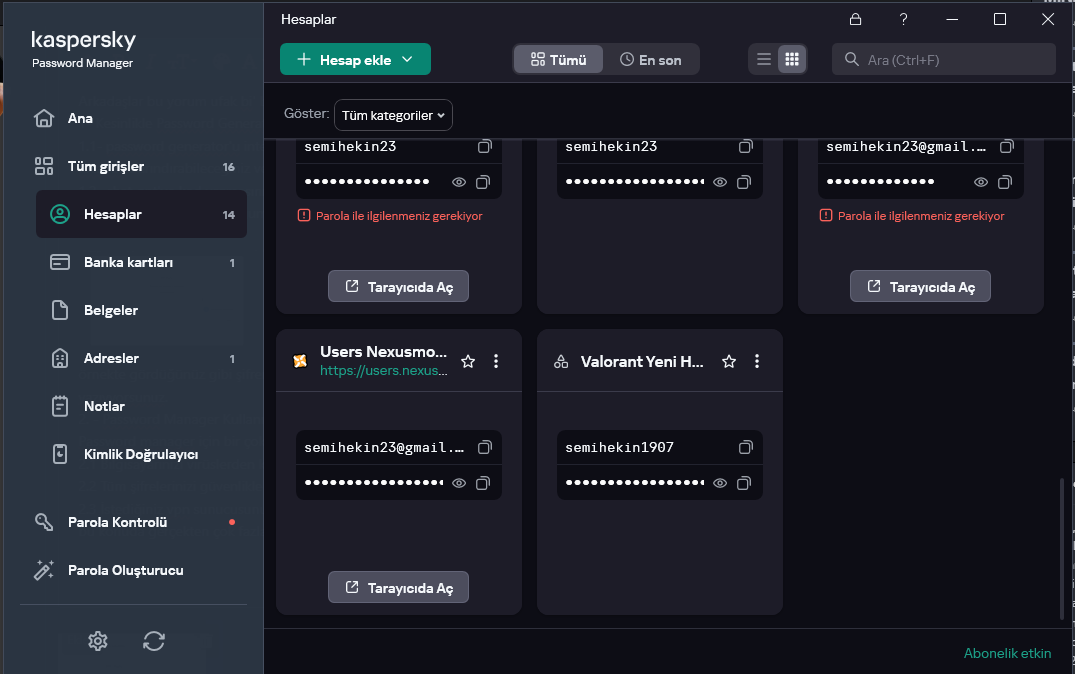Open Kimlik Doğrulayıcı section
Image resolution: width=1075 pixels, height=674 pixels.
point(141,455)
